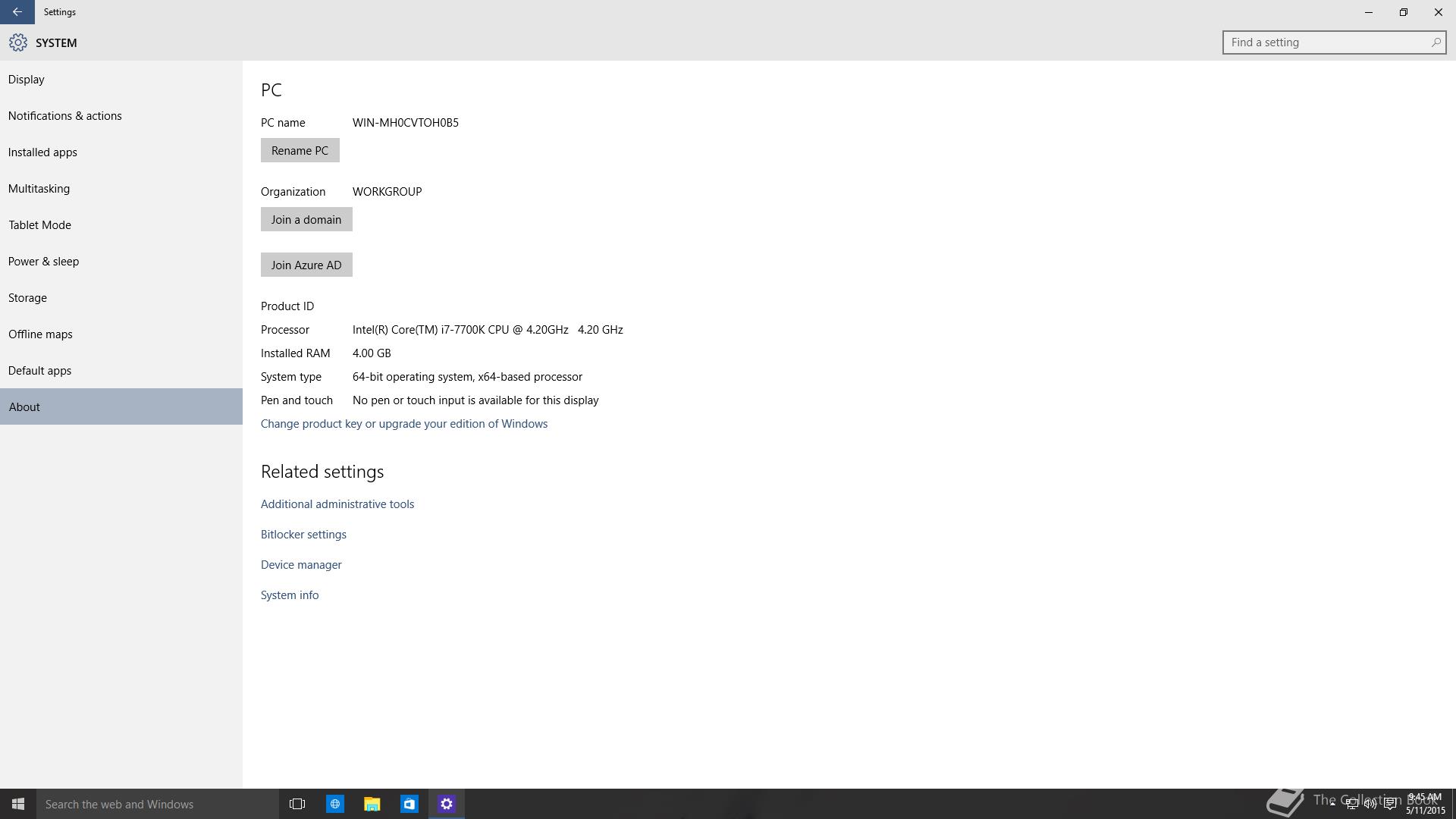Image resolution: width=1456 pixels, height=819 pixels.
Task: Select Storage in the sidebar
Action: [x=121, y=297]
